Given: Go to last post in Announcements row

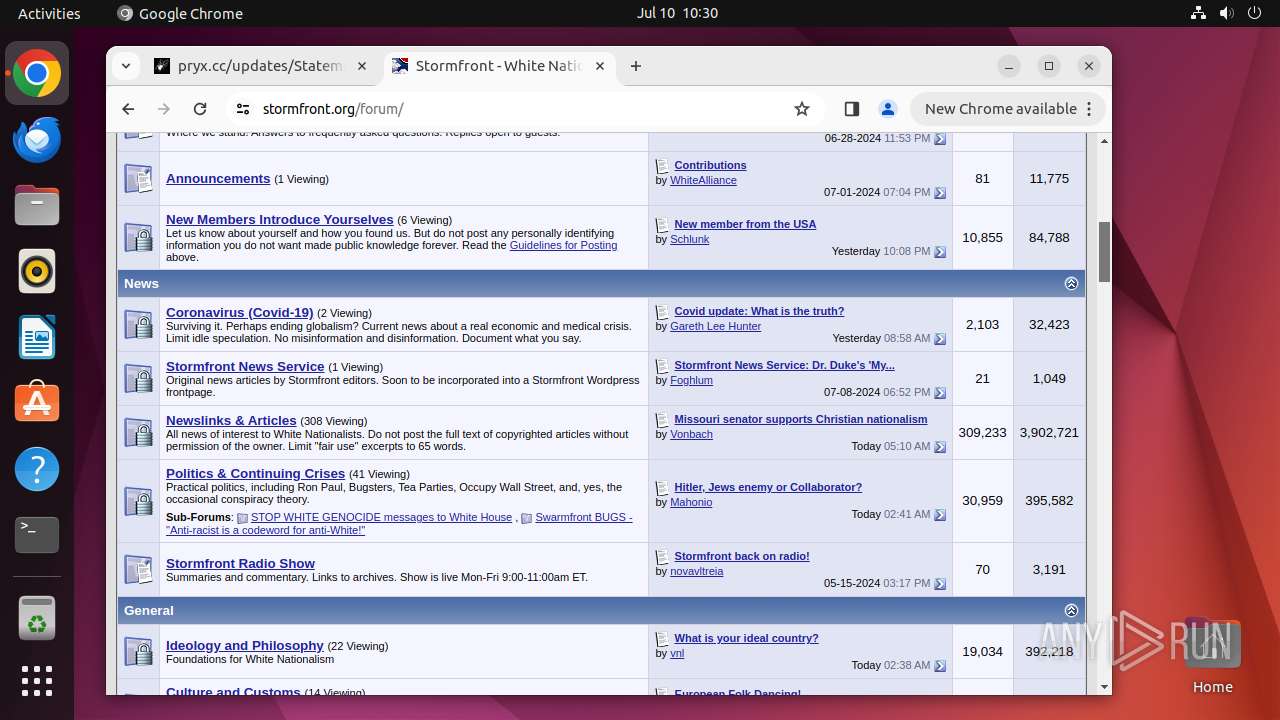Looking at the screenshot, I should [940, 193].
